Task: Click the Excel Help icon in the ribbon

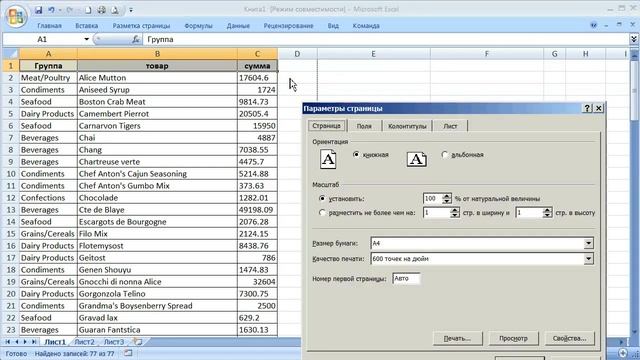Action: click(x=593, y=25)
